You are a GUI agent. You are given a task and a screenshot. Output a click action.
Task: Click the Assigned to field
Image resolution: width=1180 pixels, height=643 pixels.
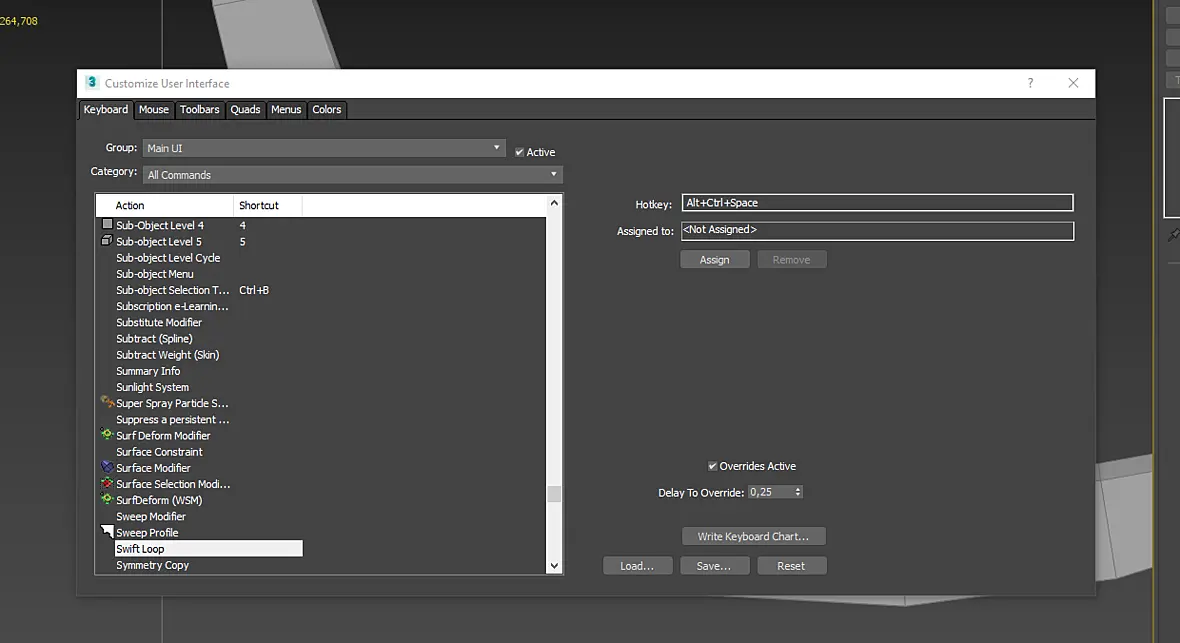coord(877,230)
